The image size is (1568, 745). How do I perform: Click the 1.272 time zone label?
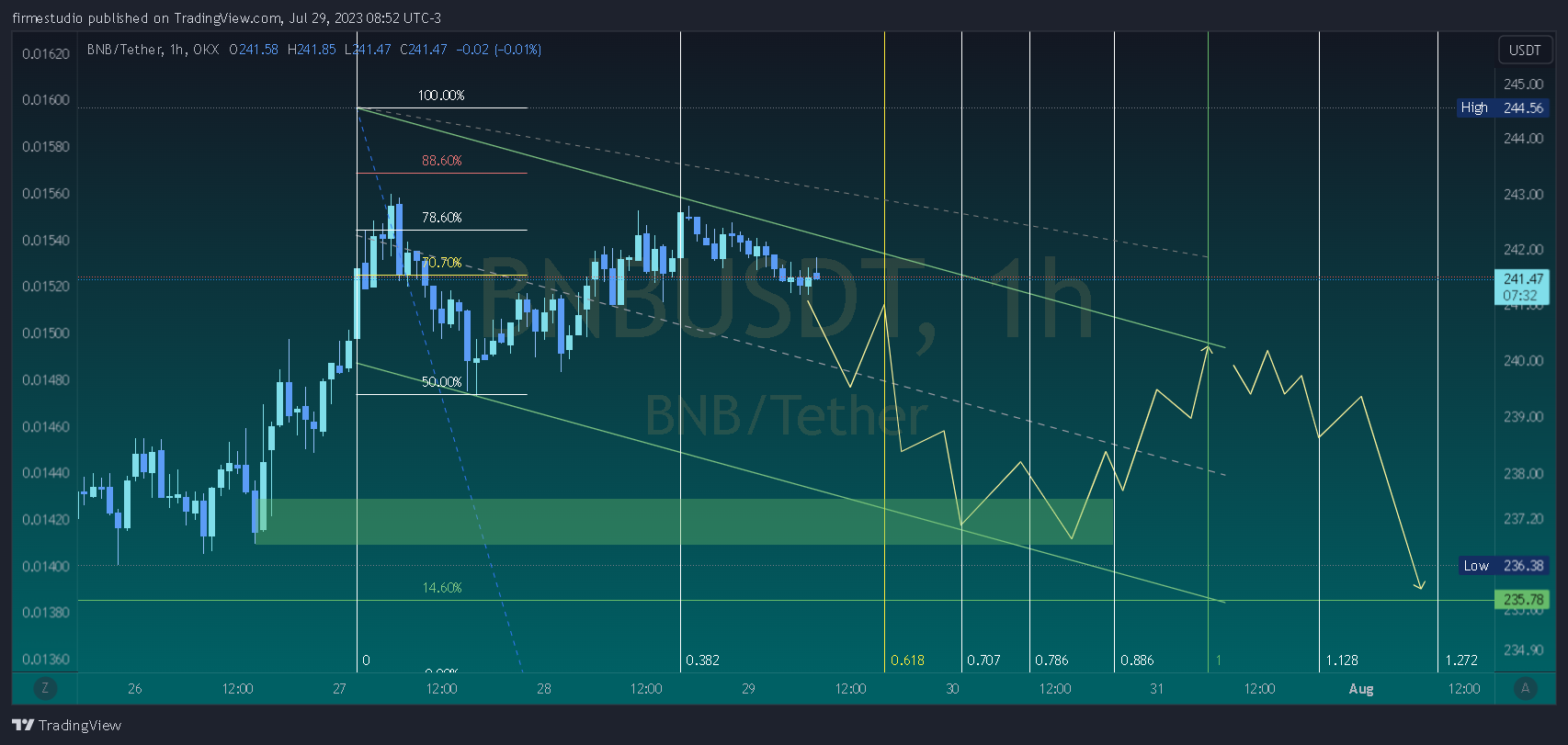(1461, 660)
